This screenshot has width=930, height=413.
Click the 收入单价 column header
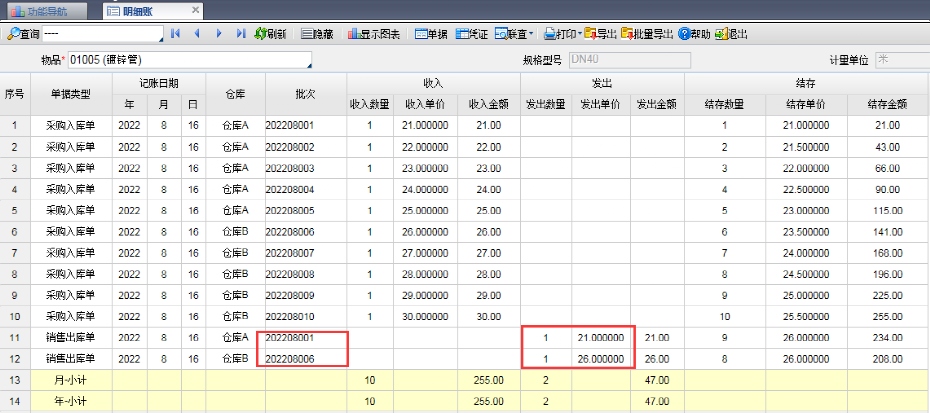tap(425, 104)
